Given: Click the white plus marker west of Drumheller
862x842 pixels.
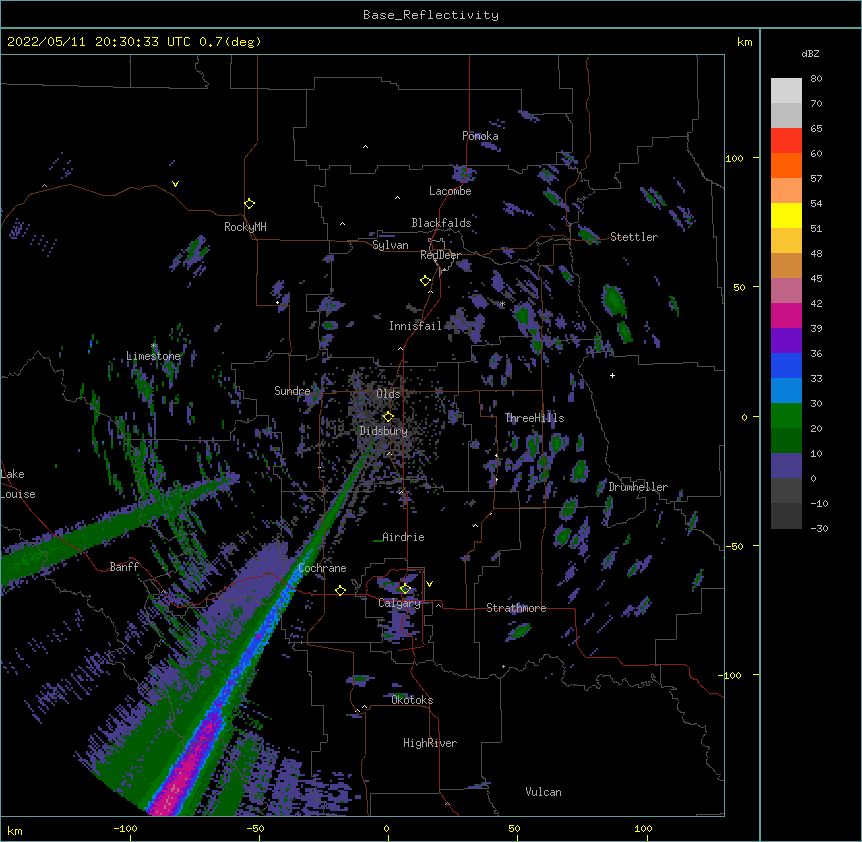Looking at the screenshot, I should pos(612,375).
